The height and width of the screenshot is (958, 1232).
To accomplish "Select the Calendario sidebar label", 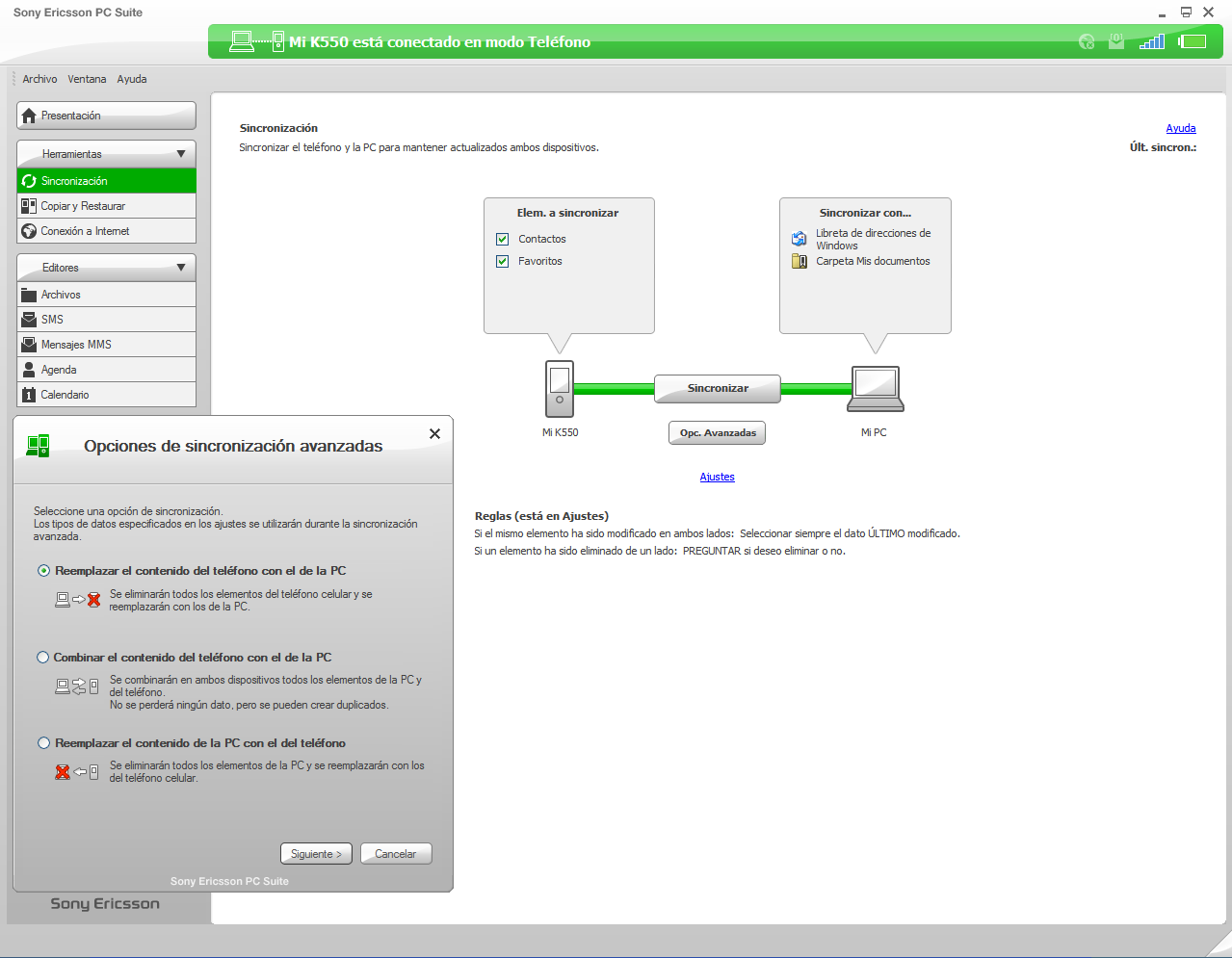I will [65, 395].
